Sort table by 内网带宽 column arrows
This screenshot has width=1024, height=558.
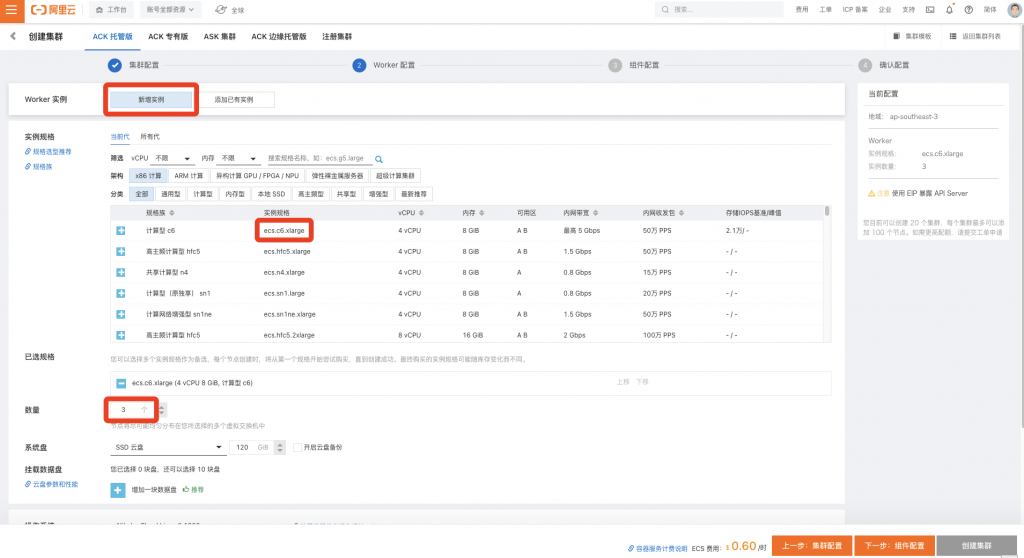[x=596, y=213]
